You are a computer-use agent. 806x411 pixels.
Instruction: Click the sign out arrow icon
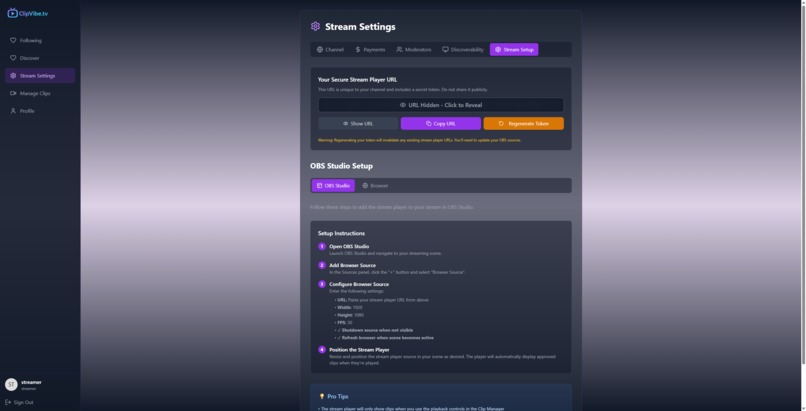(x=8, y=402)
